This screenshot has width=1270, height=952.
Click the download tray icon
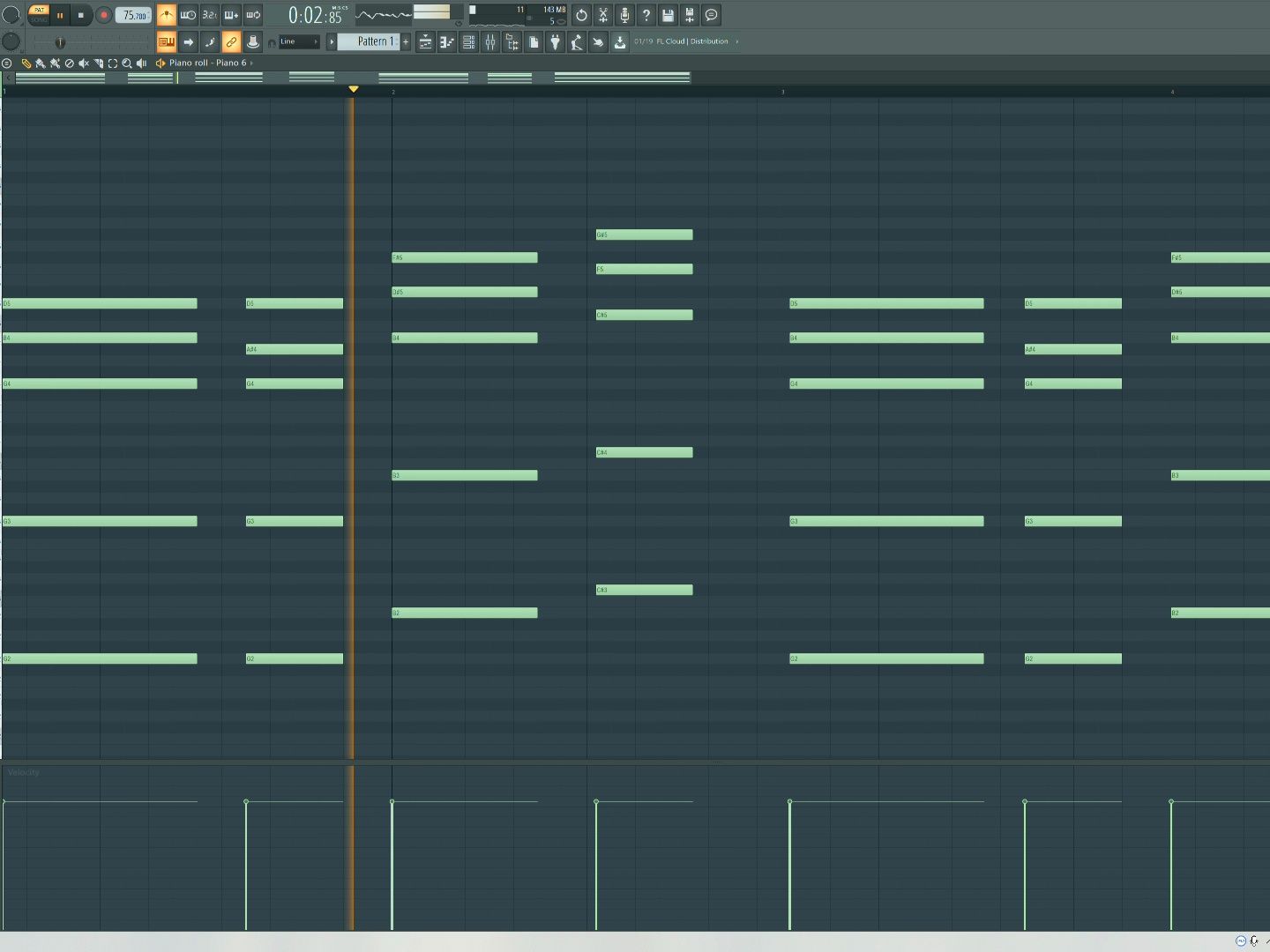click(x=620, y=41)
